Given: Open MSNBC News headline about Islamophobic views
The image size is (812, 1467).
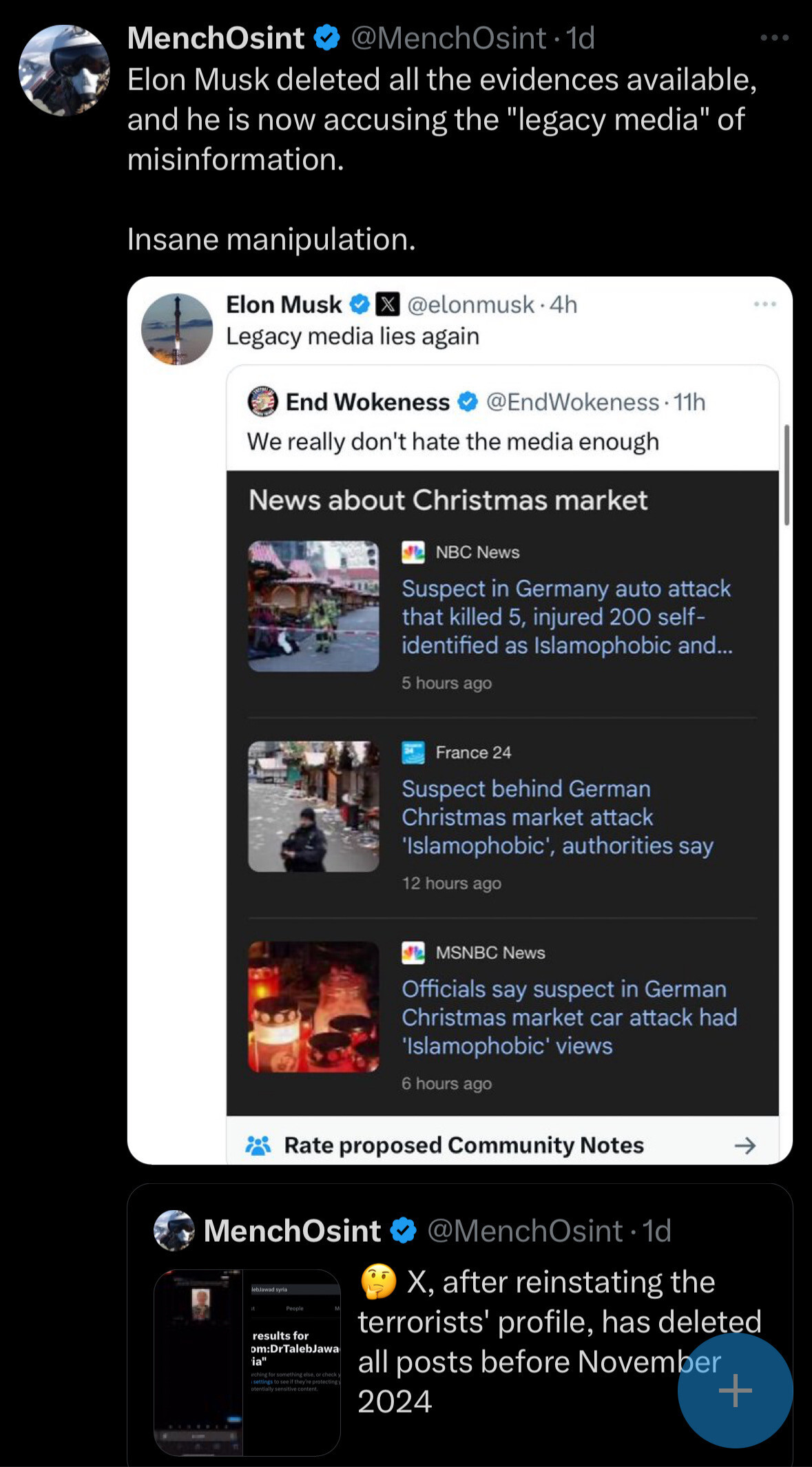Looking at the screenshot, I should pos(569,1017).
